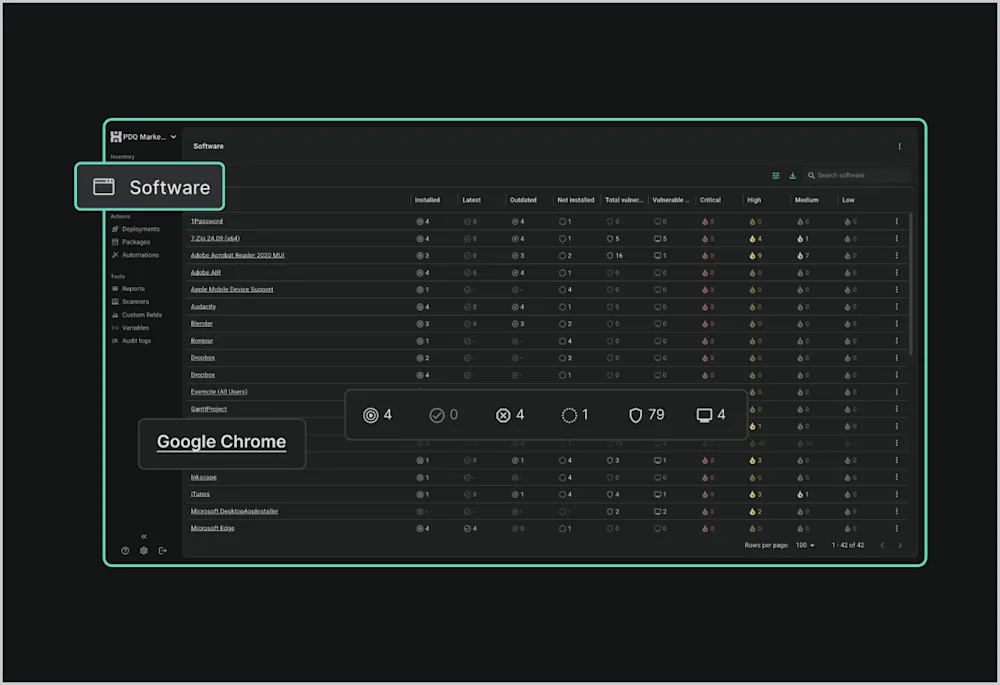
Task: Click the Deployments rocket icon
Action: pos(115,229)
